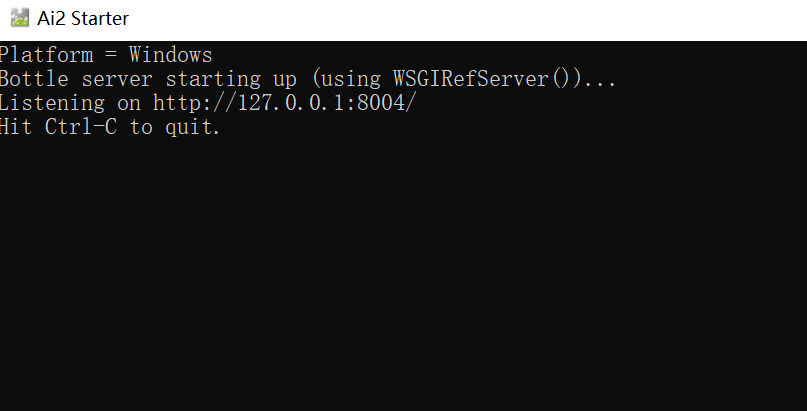Click the word Windows in first line
Screen dimensions: 807x411
click(x=170, y=55)
